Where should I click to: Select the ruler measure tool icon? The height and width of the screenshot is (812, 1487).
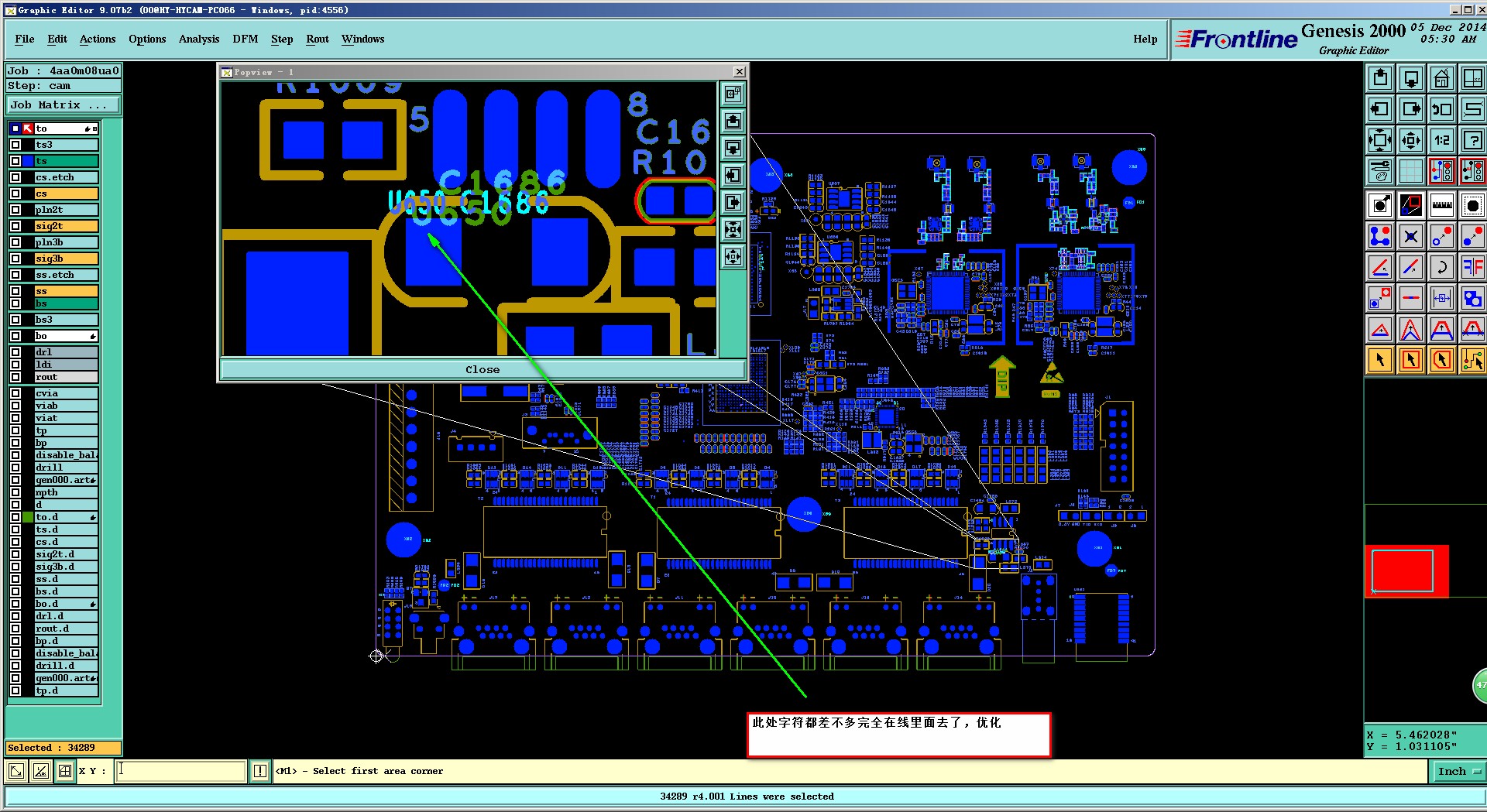pos(1442,205)
